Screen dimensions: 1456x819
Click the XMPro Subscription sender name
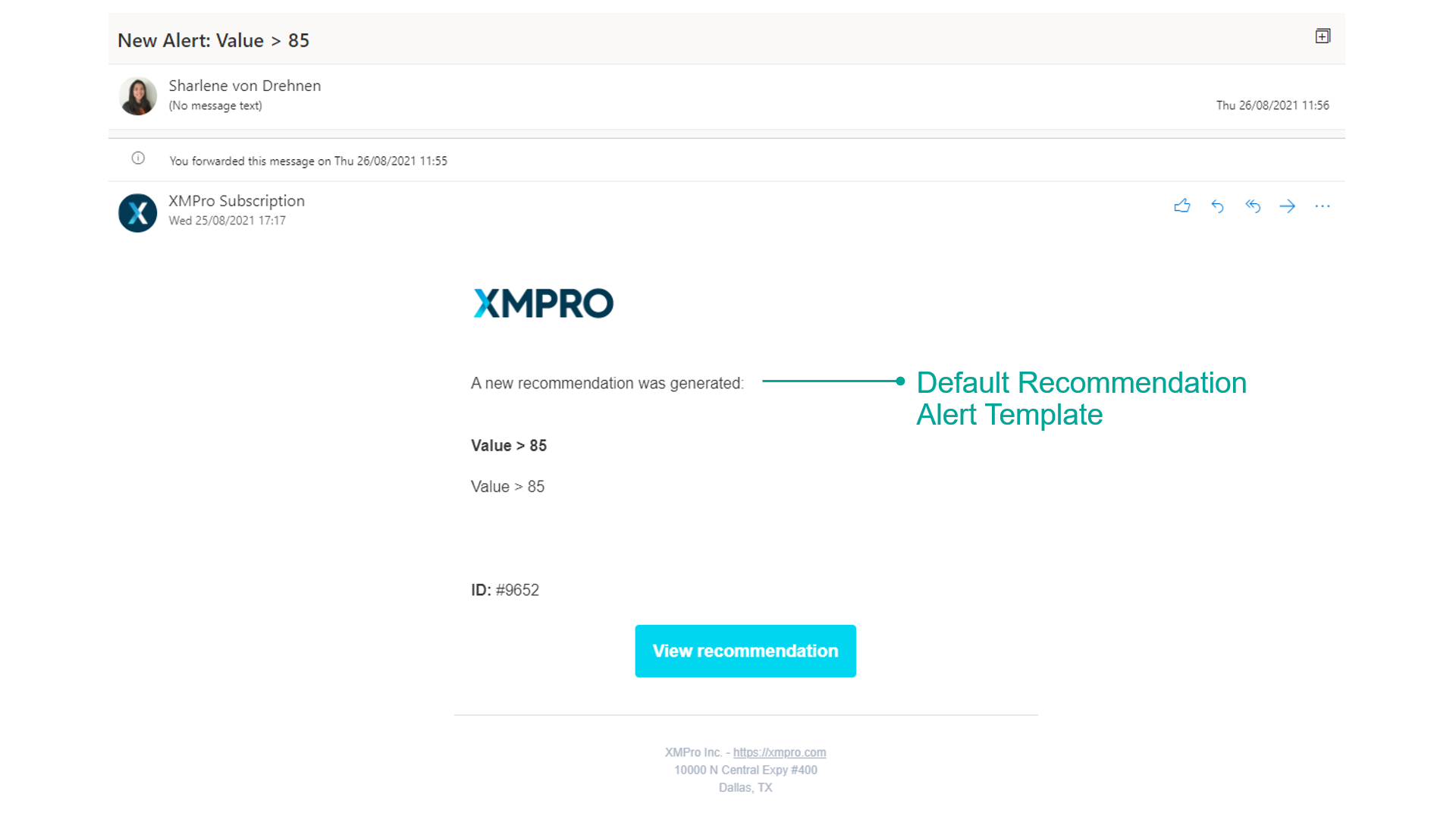point(237,201)
